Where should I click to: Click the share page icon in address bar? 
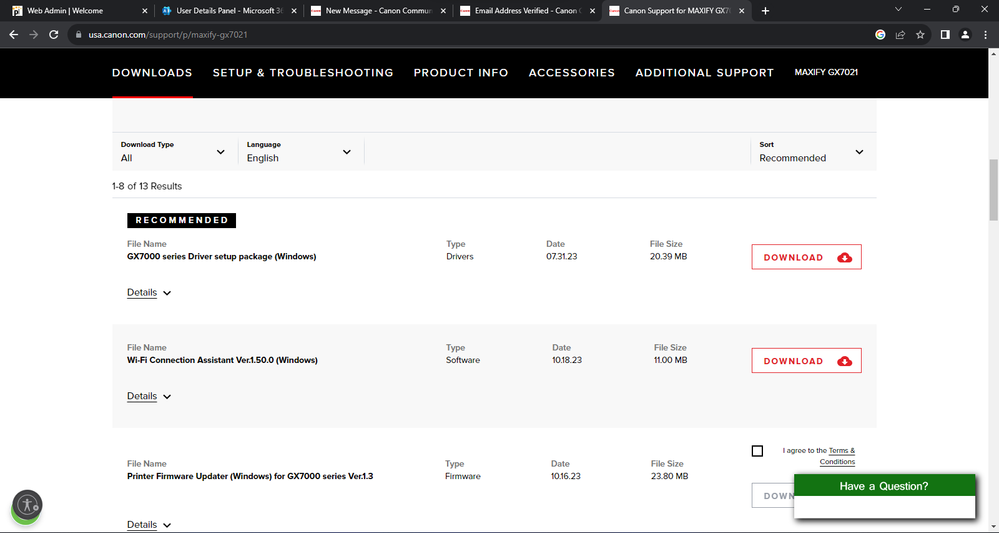pyautogui.click(x=900, y=34)
